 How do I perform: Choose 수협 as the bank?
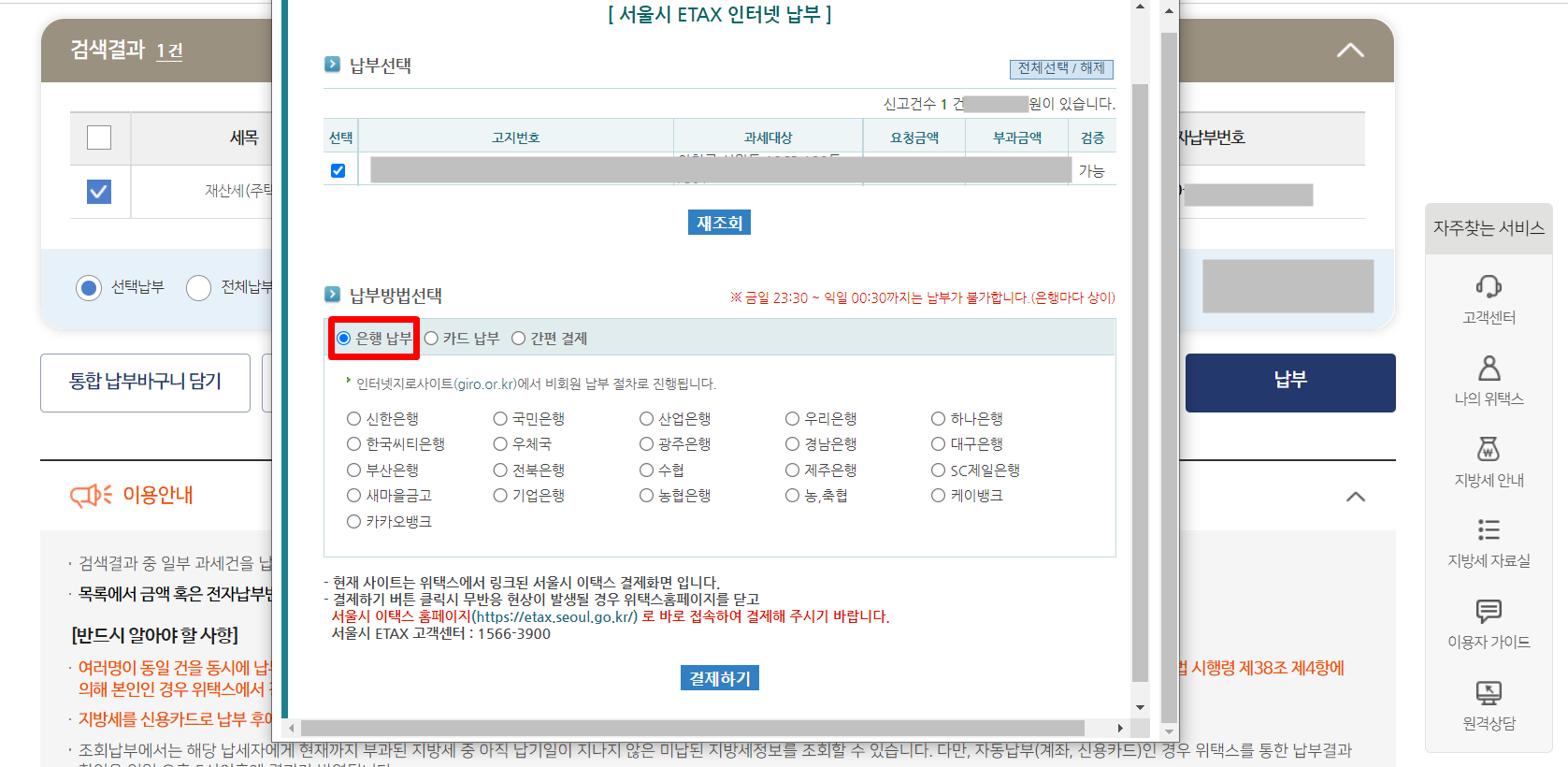pos(646,470)
